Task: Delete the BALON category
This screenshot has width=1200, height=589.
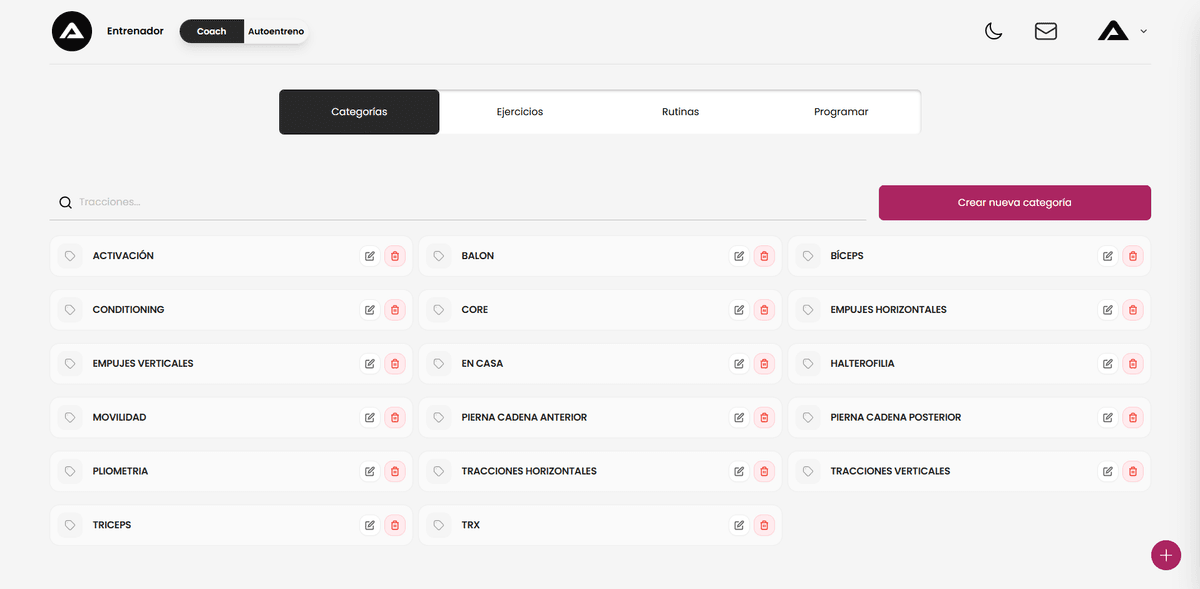Action: 764,256
